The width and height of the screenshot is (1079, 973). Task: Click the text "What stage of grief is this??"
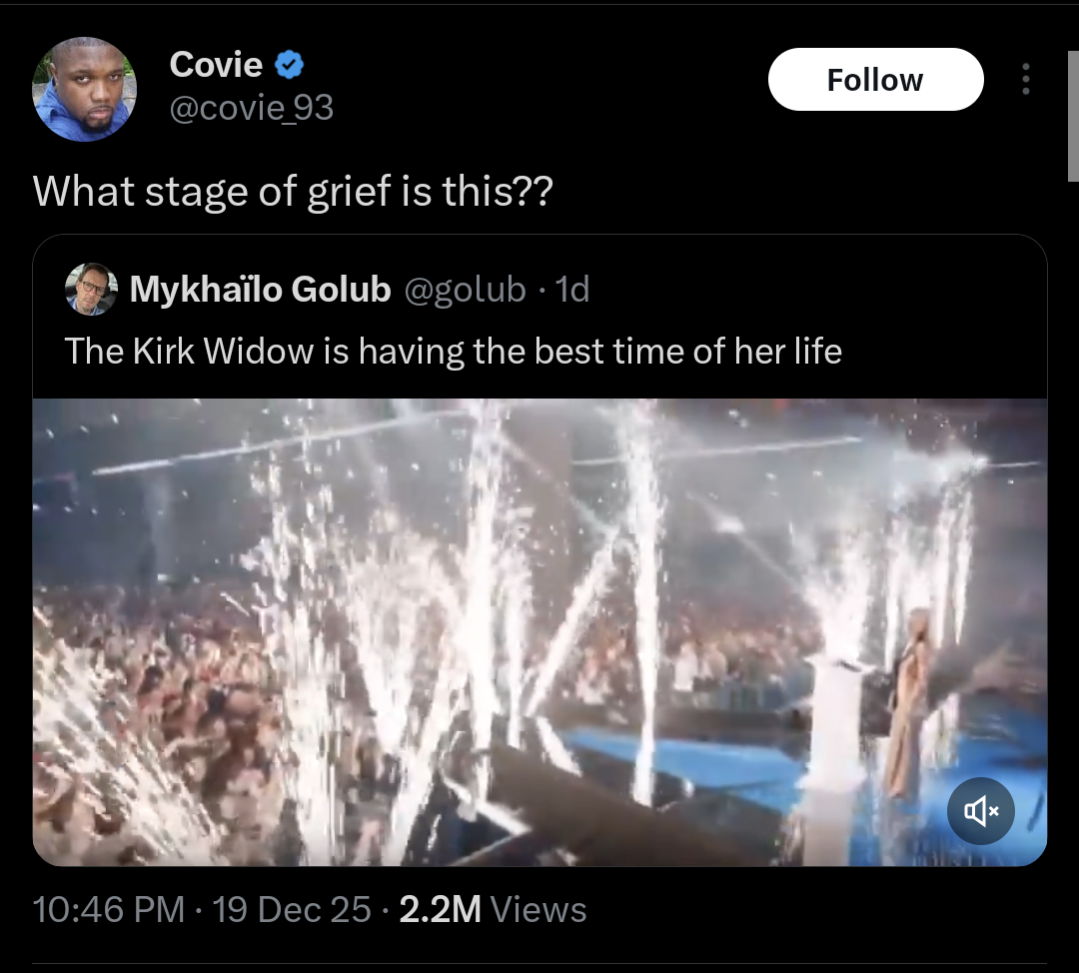pos(292,190)
